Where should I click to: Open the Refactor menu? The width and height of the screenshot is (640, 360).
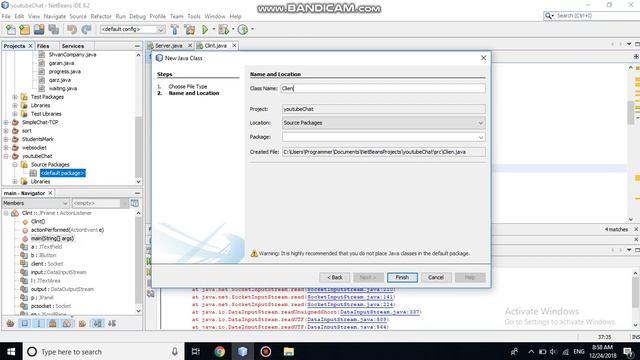coord(101,16)
